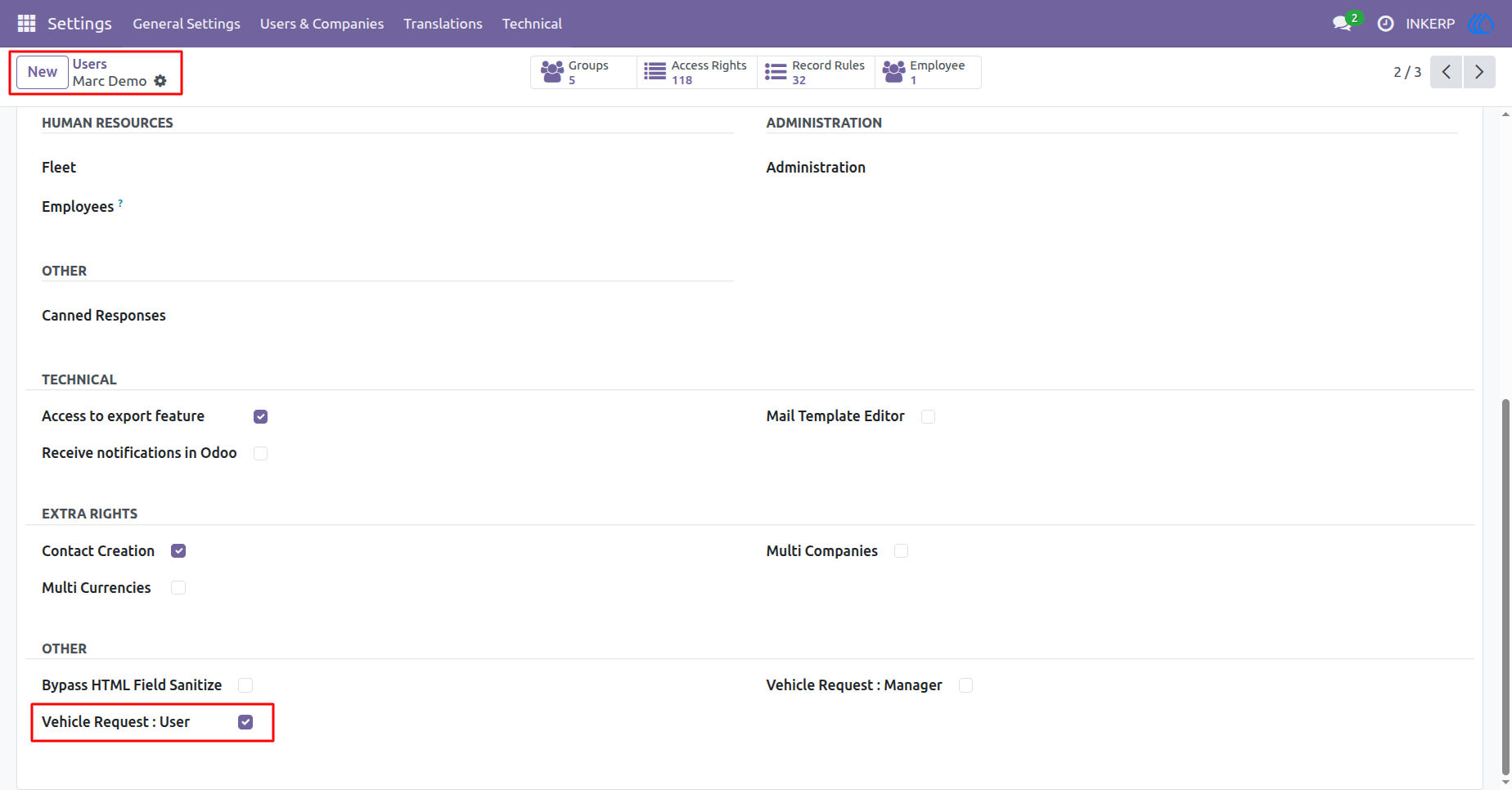
Task: Open the Groups smart button
Action: [583, 72]
